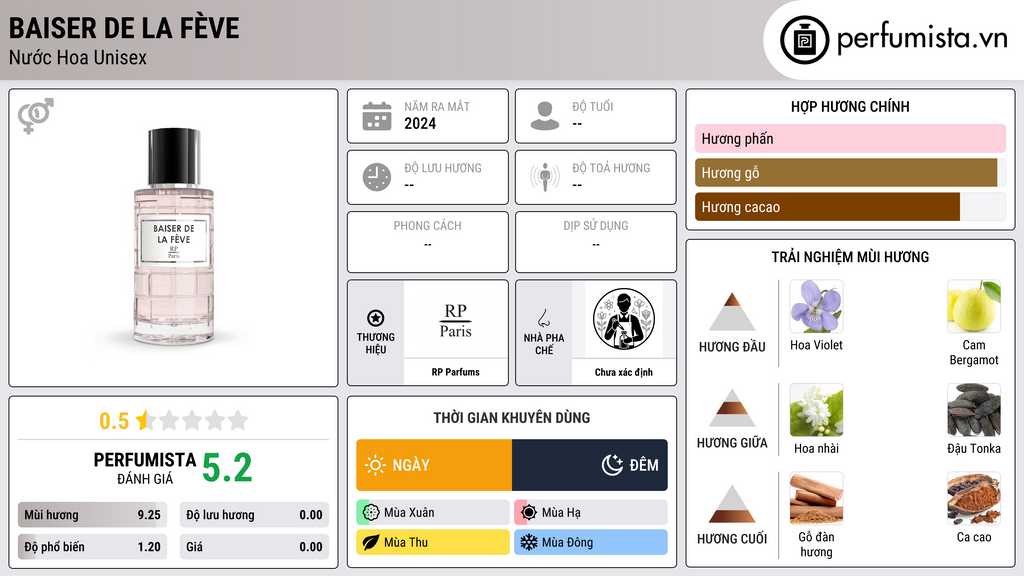Click the 5.2 Perfumista rating number
This screenshot has height=576, width=1024.
point(227,468)
